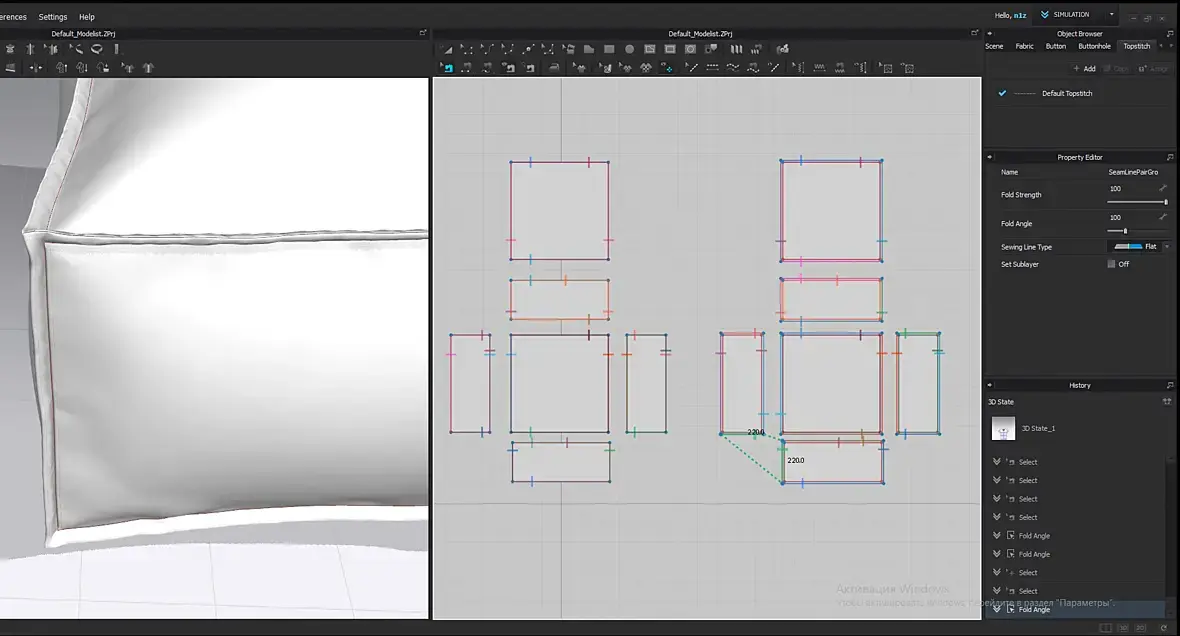Toggle the Default Topstitch checkmark
The width and height of the screenshot is (1180, 636).
[1002, 93]
